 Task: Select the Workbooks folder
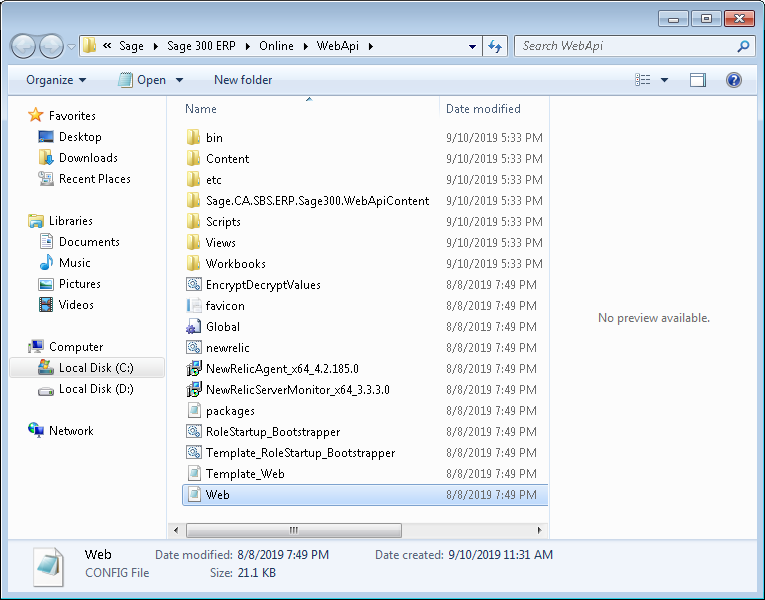235,263
